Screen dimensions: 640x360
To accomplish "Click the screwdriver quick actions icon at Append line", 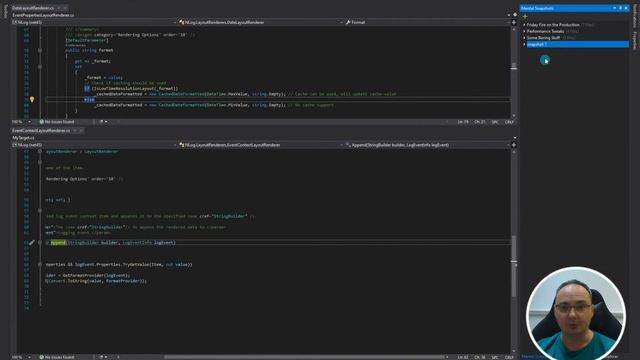I will (32, 242).
